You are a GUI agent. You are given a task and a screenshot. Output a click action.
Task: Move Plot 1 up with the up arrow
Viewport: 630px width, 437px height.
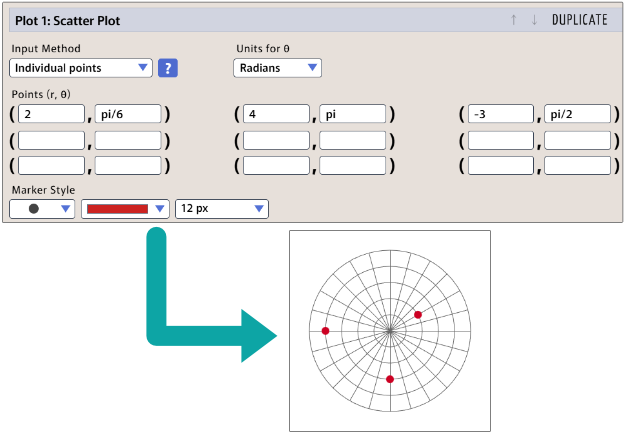click(x=513, y=20)
